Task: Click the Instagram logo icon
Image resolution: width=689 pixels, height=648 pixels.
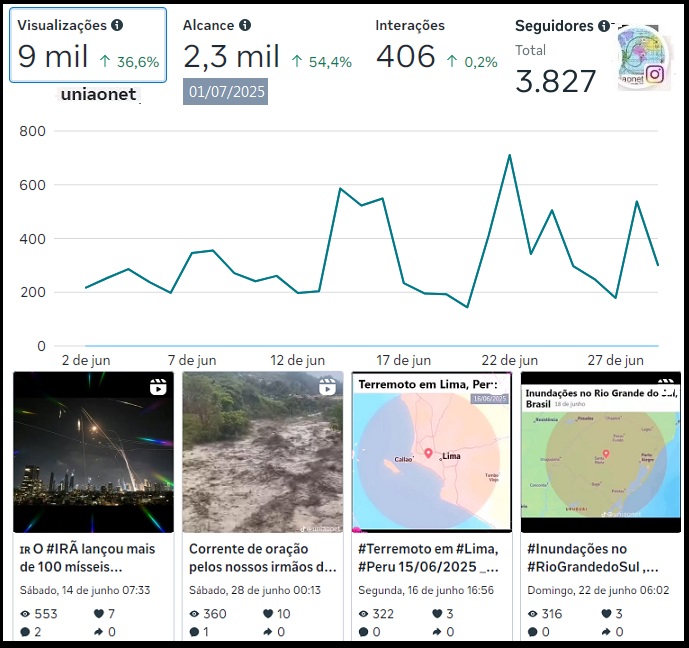Action: (x=655, y=73)
